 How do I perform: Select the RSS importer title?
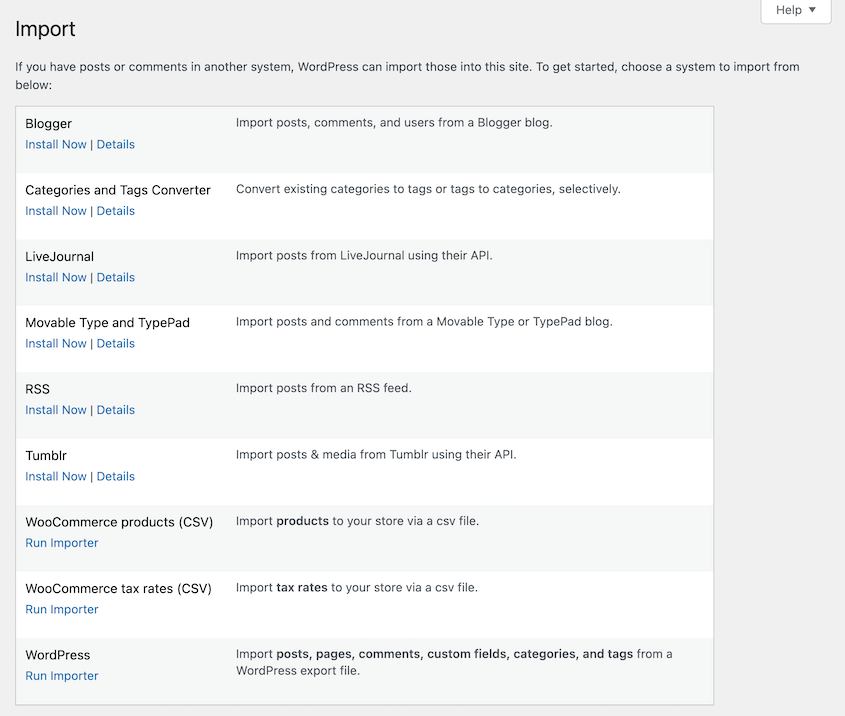[x=38, y=389]
